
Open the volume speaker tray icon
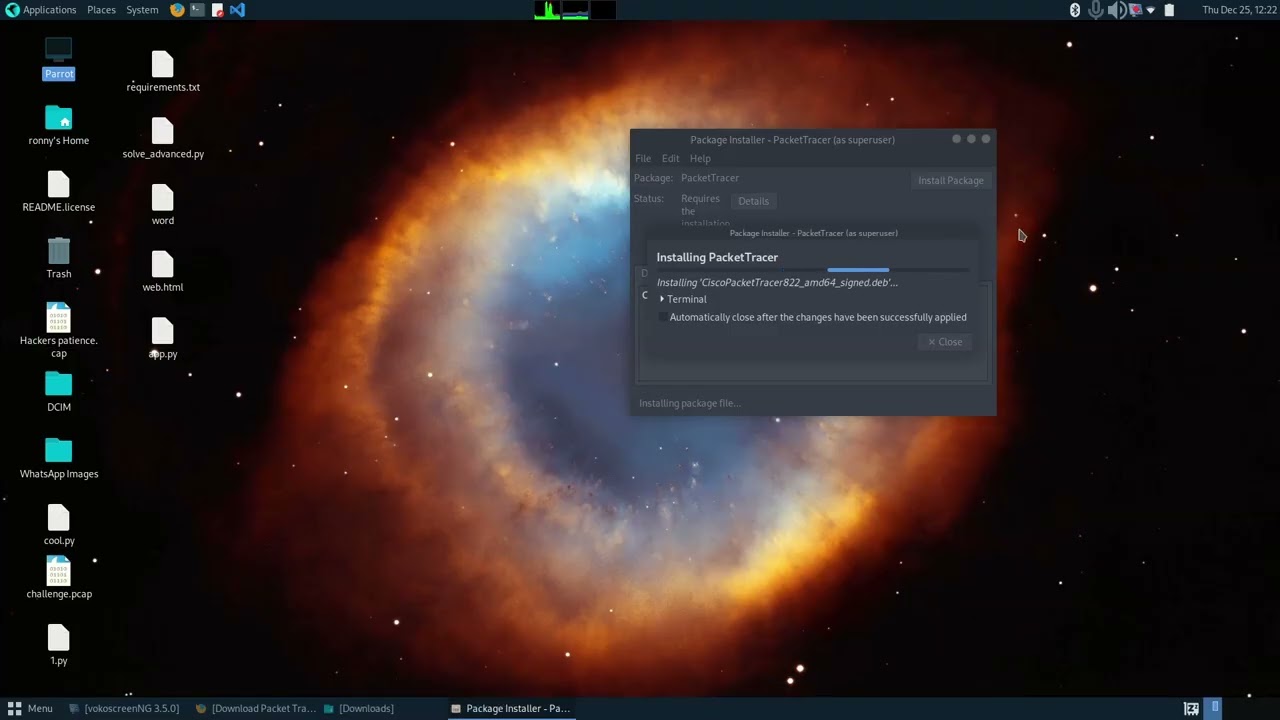[1116, 10]
